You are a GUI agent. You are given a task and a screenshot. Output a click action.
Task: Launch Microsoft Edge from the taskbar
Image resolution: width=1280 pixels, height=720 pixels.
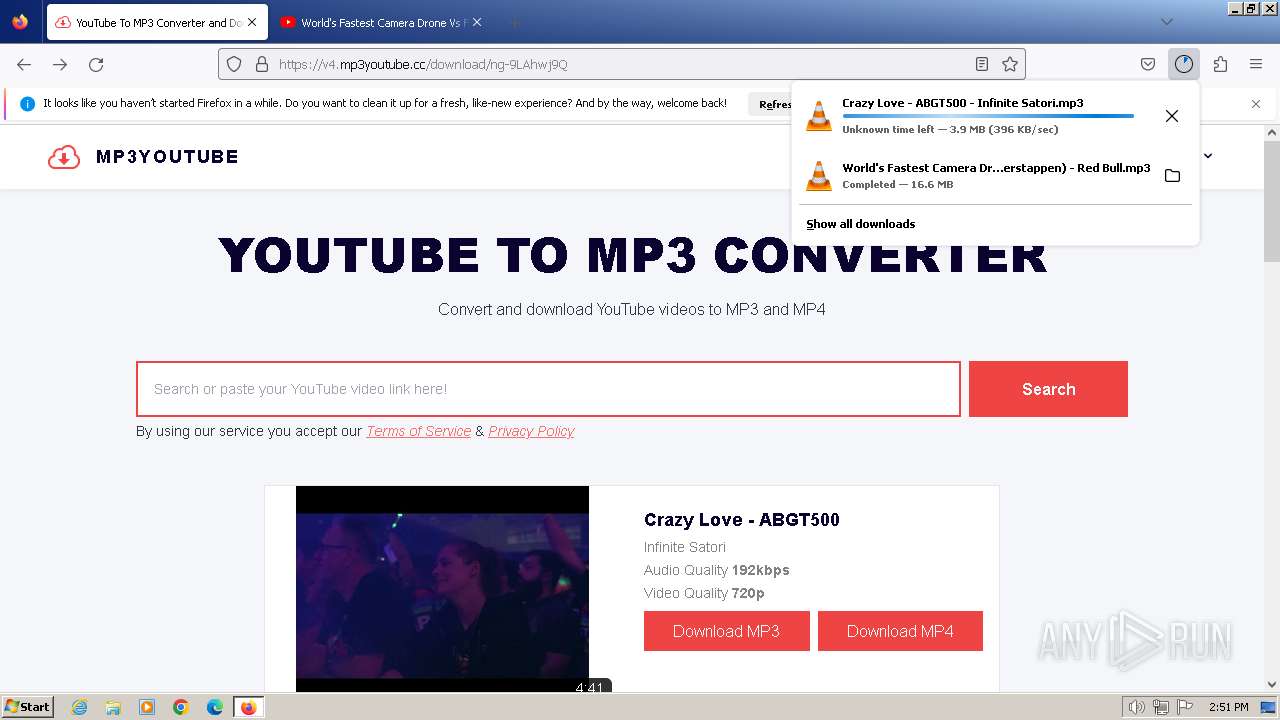point(215,707)
